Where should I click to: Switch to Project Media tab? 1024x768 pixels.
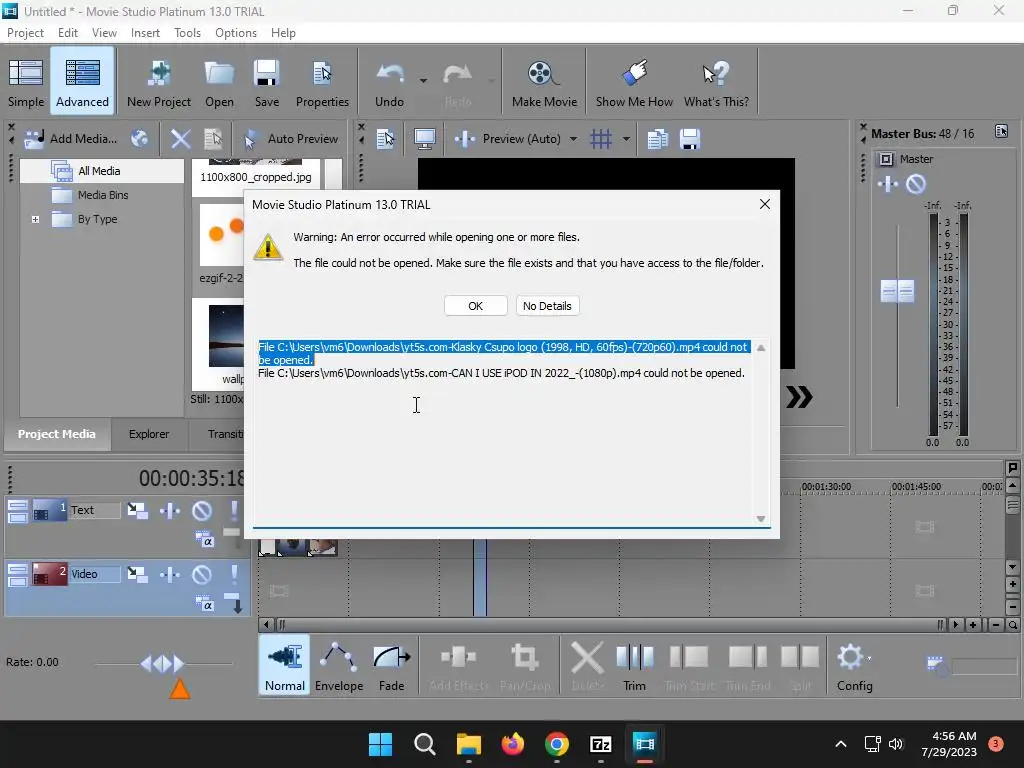[x=57, y=434]
